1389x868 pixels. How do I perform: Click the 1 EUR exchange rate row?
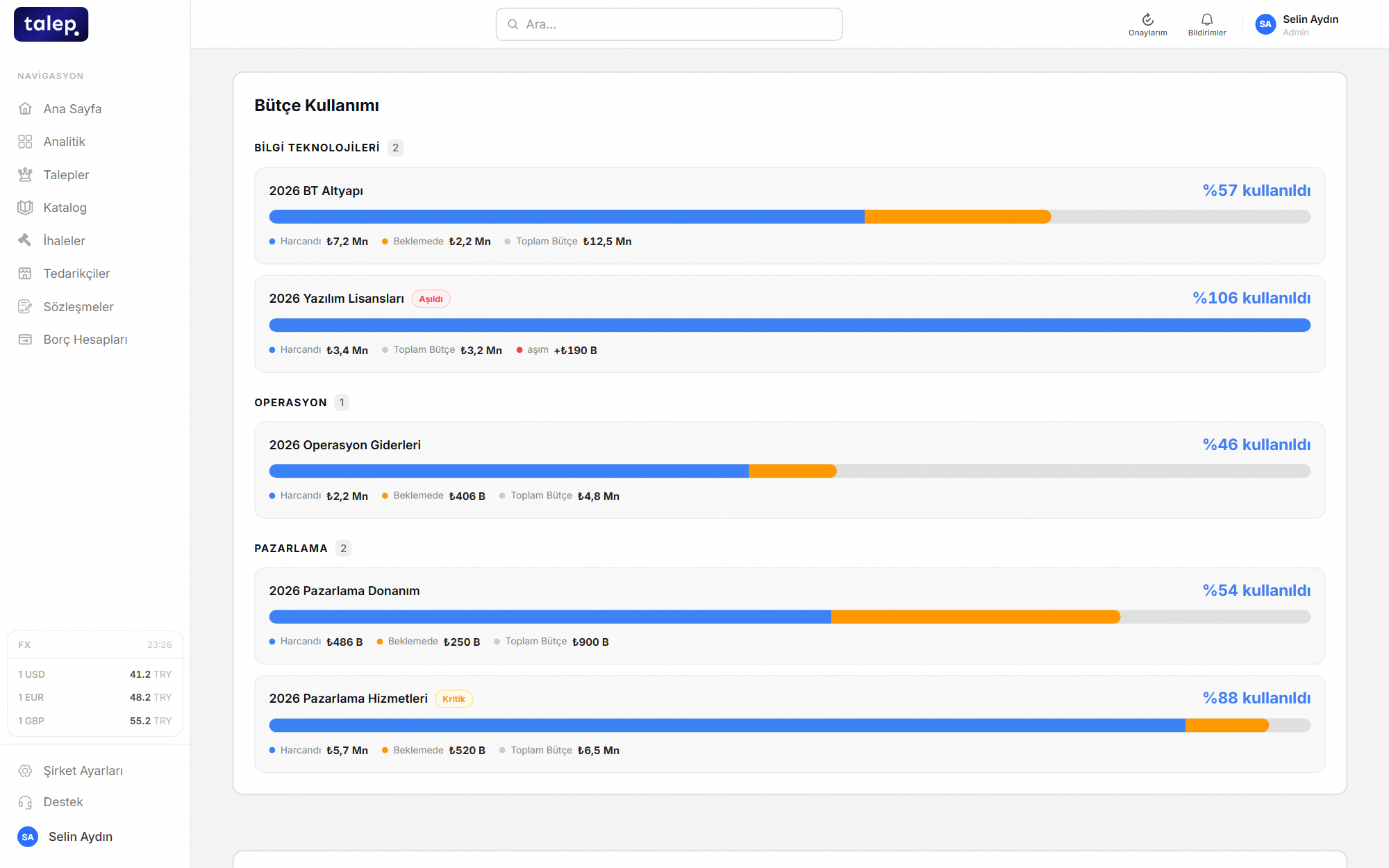tap(95, 697)
